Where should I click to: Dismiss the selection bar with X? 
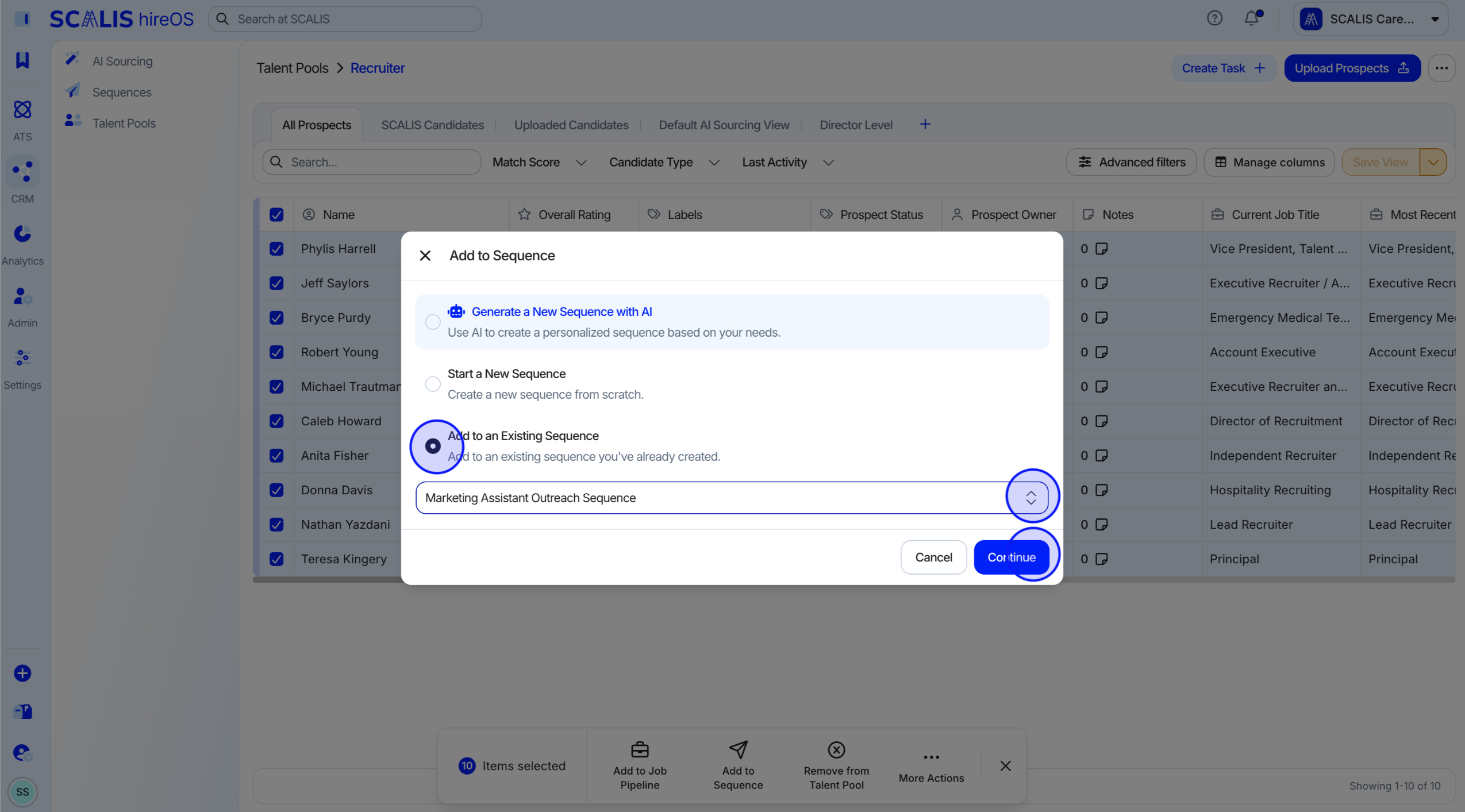click(1005, 765)
